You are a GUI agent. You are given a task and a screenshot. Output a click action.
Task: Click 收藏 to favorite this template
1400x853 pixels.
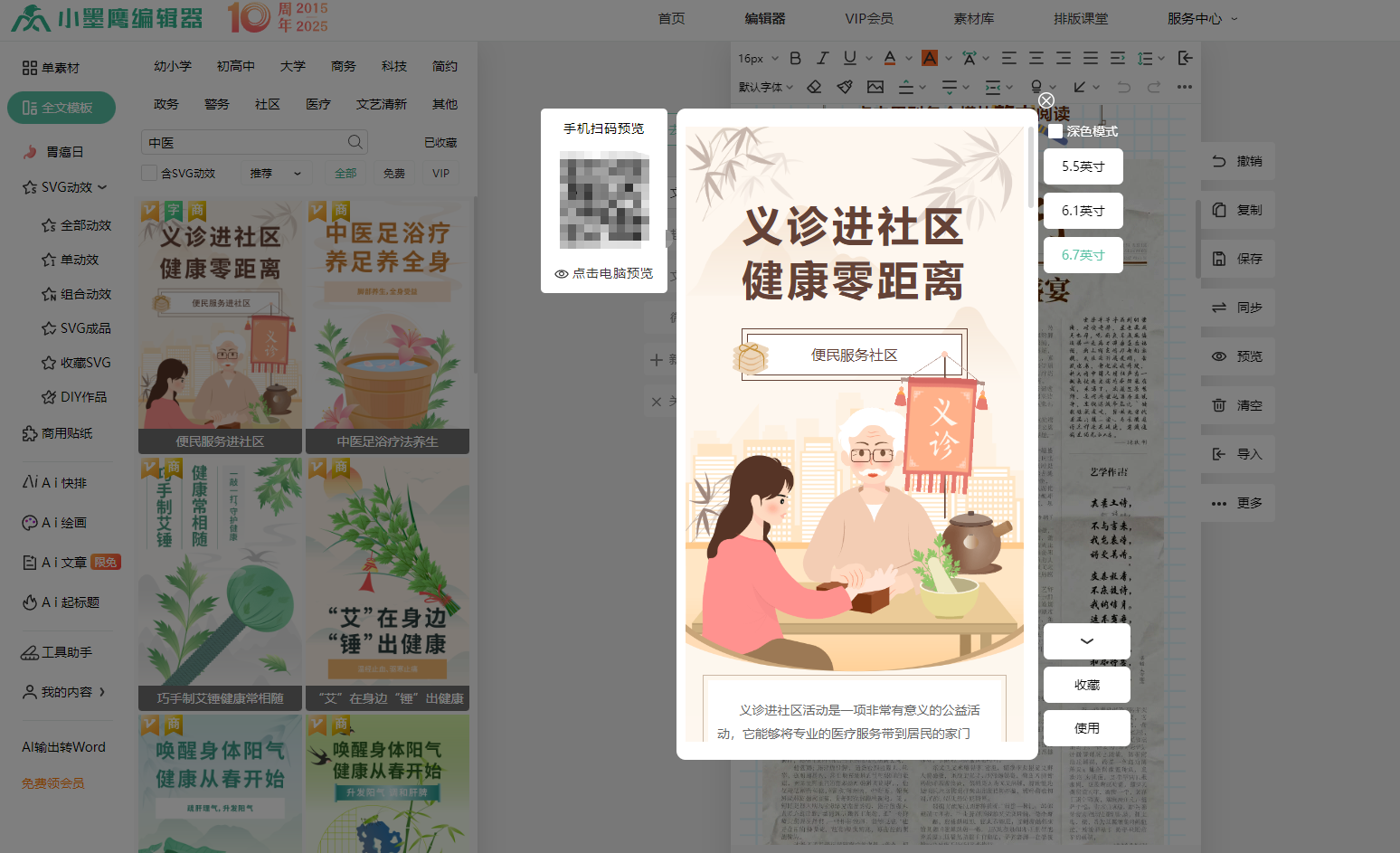point(1086,685)
